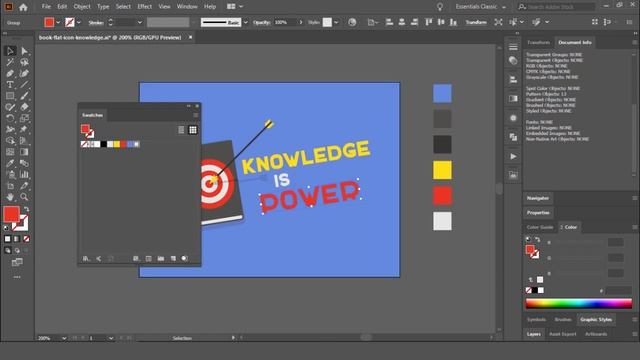Choose the Column Graph tool
Screen dimensions: 640x360
24,174
